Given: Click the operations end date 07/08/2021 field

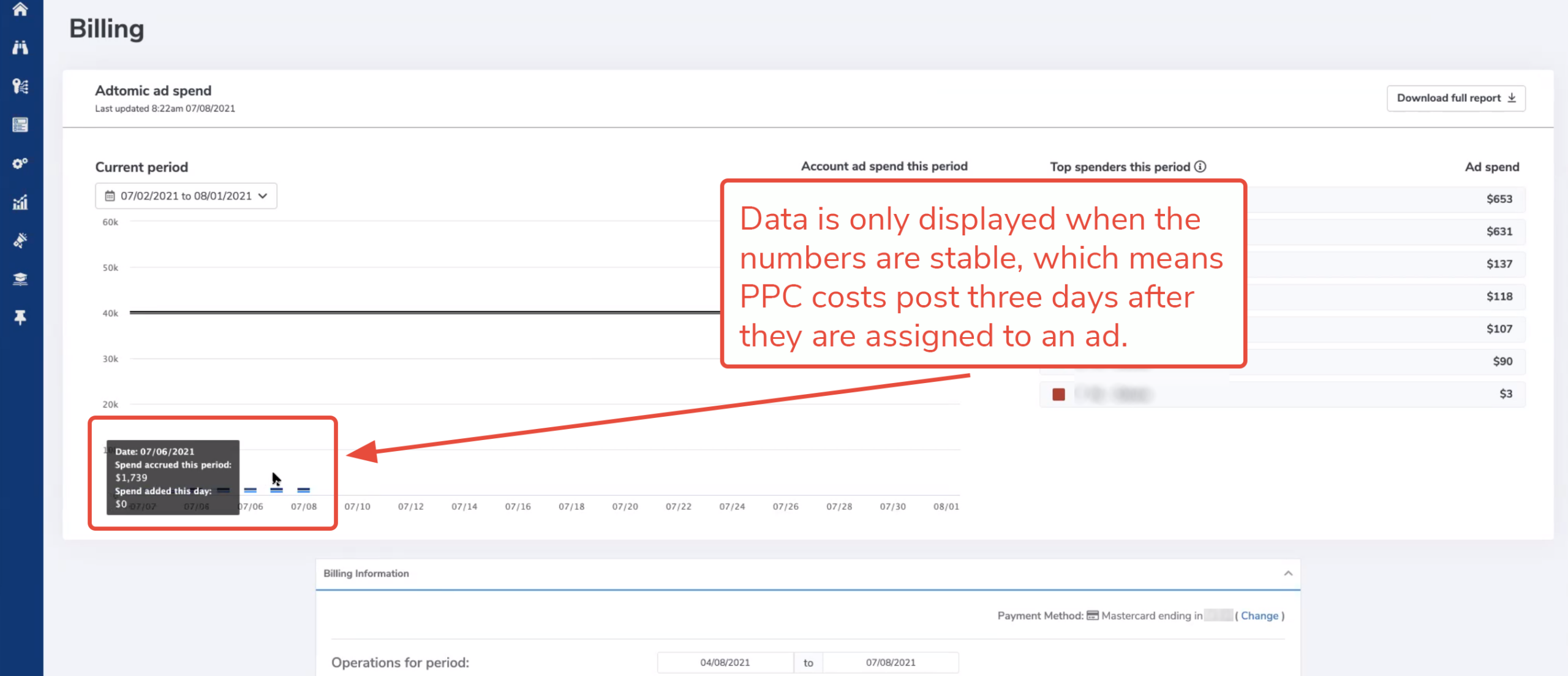Looking at the screenshot, I should click(x=891, y=663).
